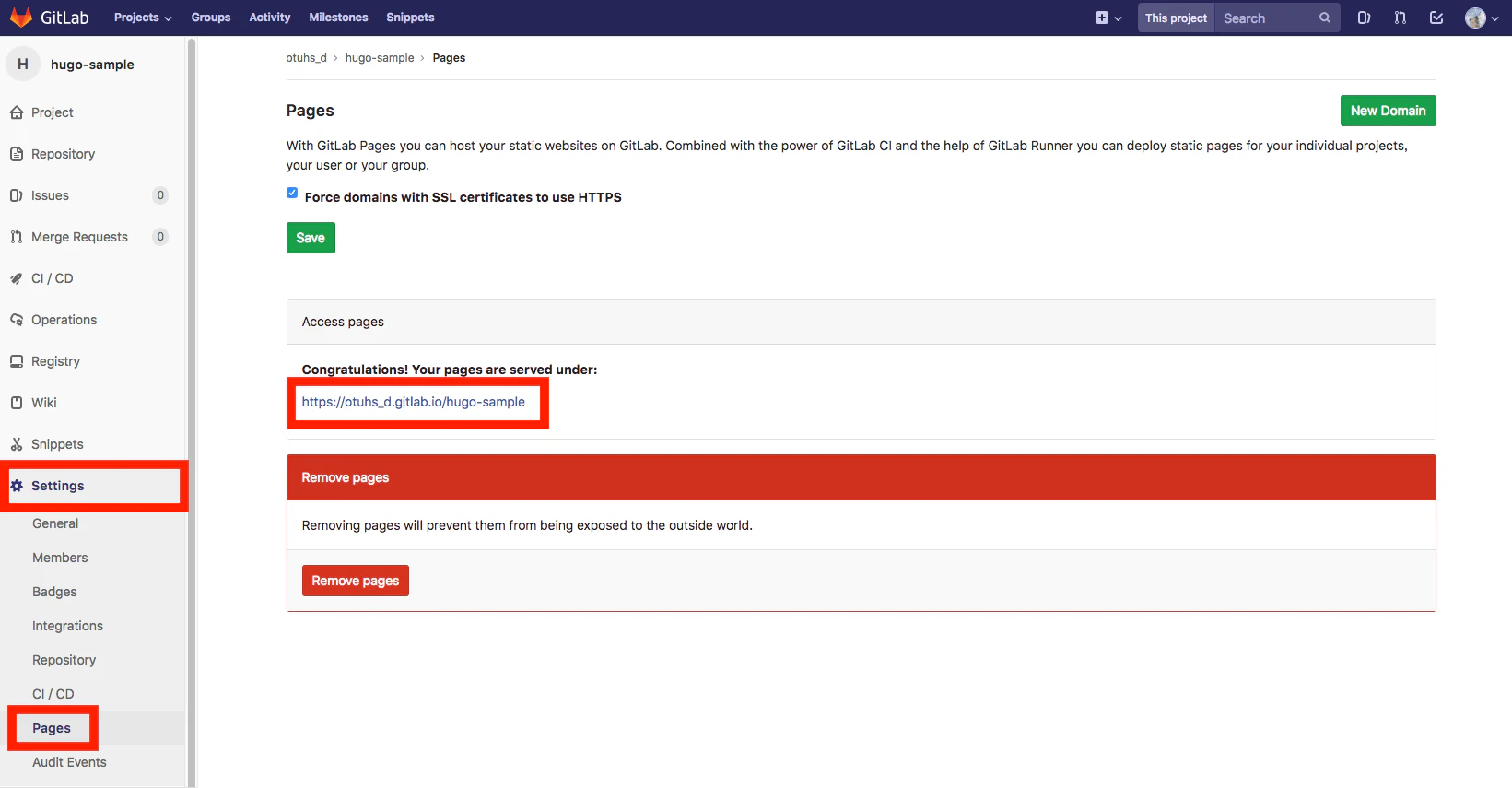Click the hugo-sample project avatar H
The height and width of the screenshot is (788, 1512).
(x=23, y=64)
